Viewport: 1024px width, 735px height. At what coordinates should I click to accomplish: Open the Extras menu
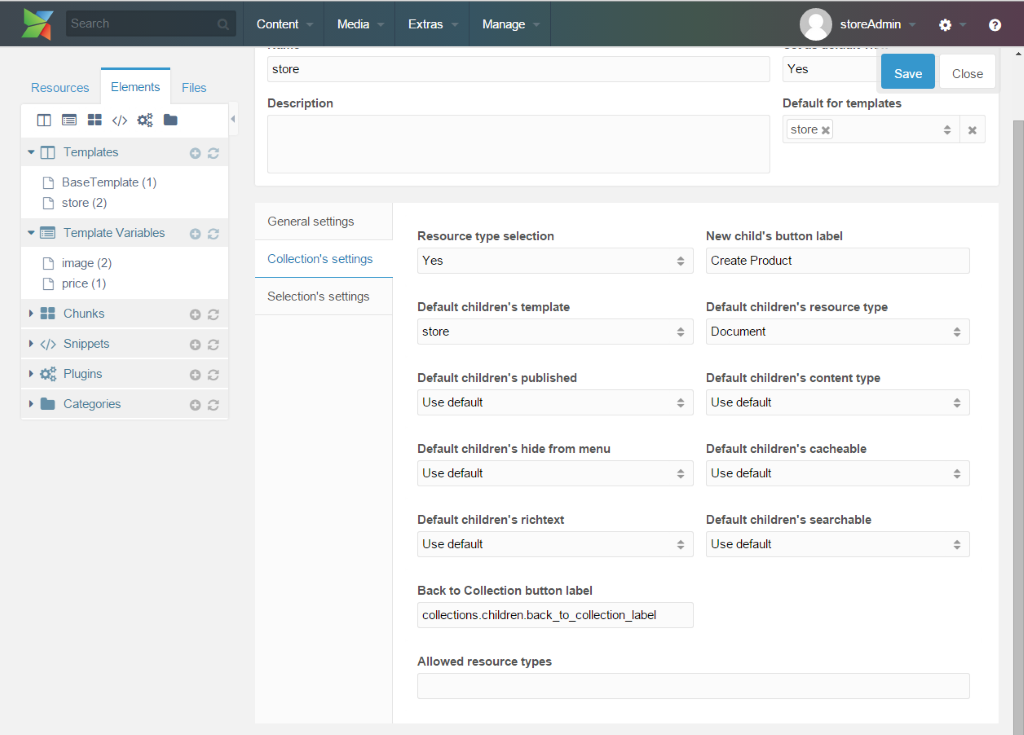[x=432, y=24]
